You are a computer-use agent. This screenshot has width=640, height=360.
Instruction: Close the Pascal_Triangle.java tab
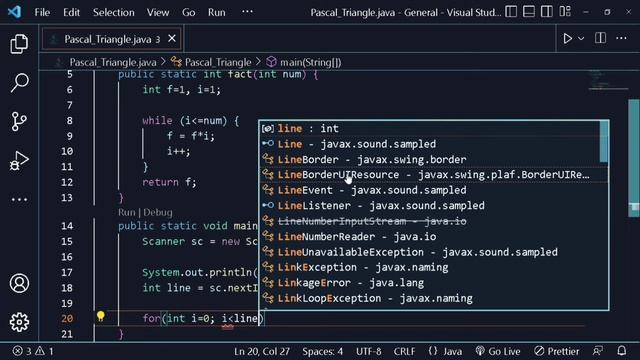pyautogui.click(x=172, y=38)
